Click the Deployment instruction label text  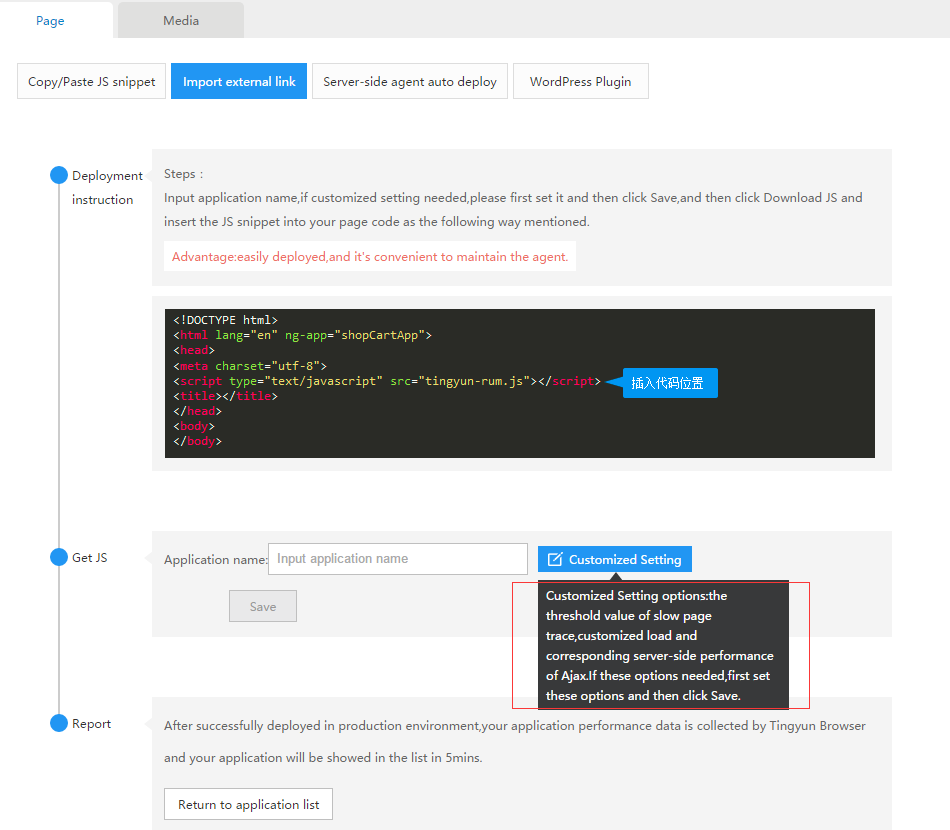point(102,187)
